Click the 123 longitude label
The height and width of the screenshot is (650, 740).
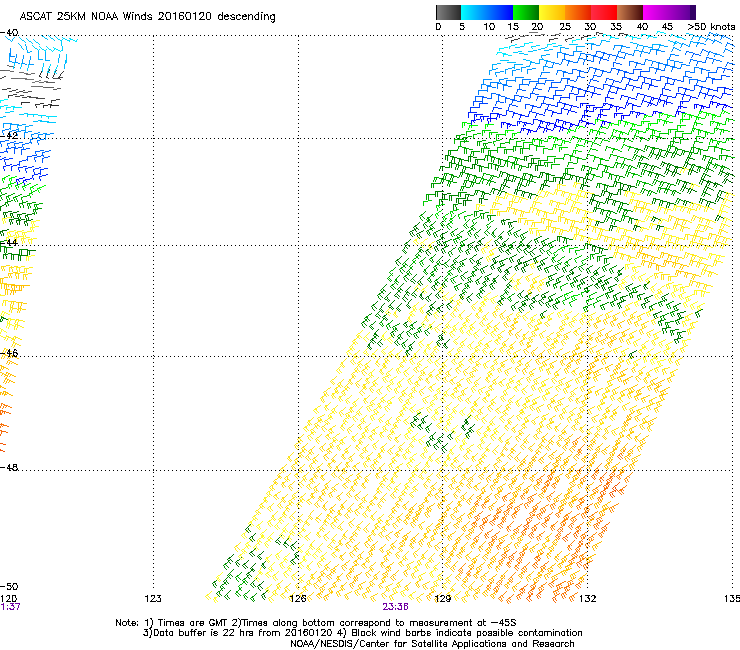tap(153, 599)
